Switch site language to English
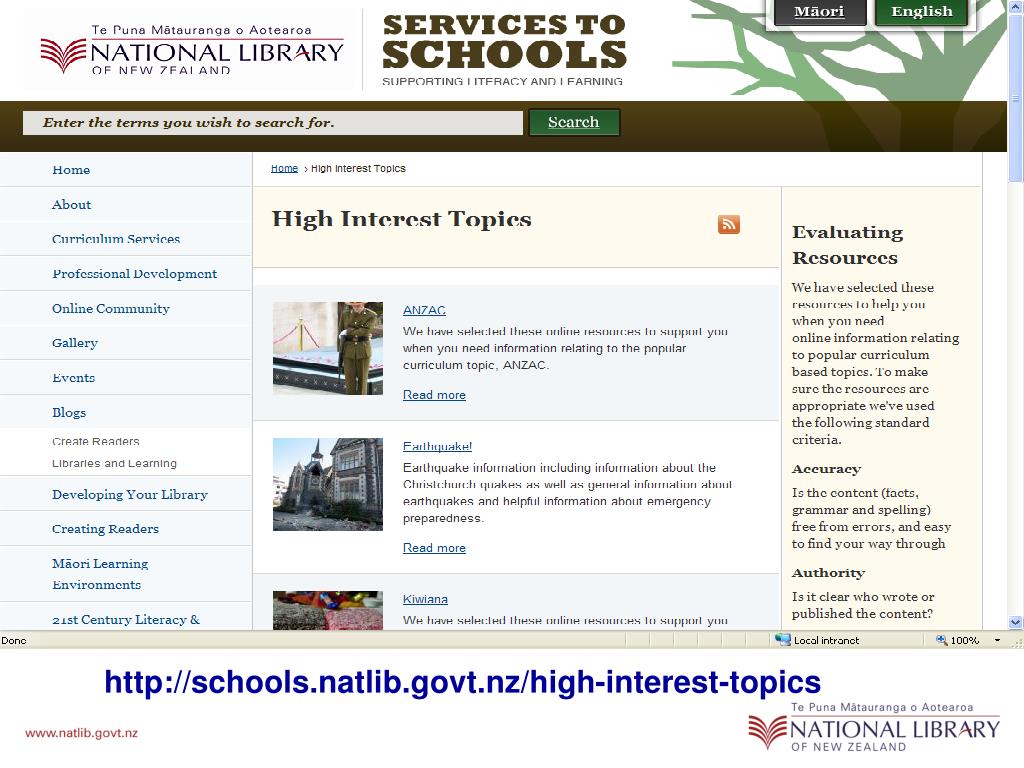This screenshot has height=768, width=1024. 921,12
